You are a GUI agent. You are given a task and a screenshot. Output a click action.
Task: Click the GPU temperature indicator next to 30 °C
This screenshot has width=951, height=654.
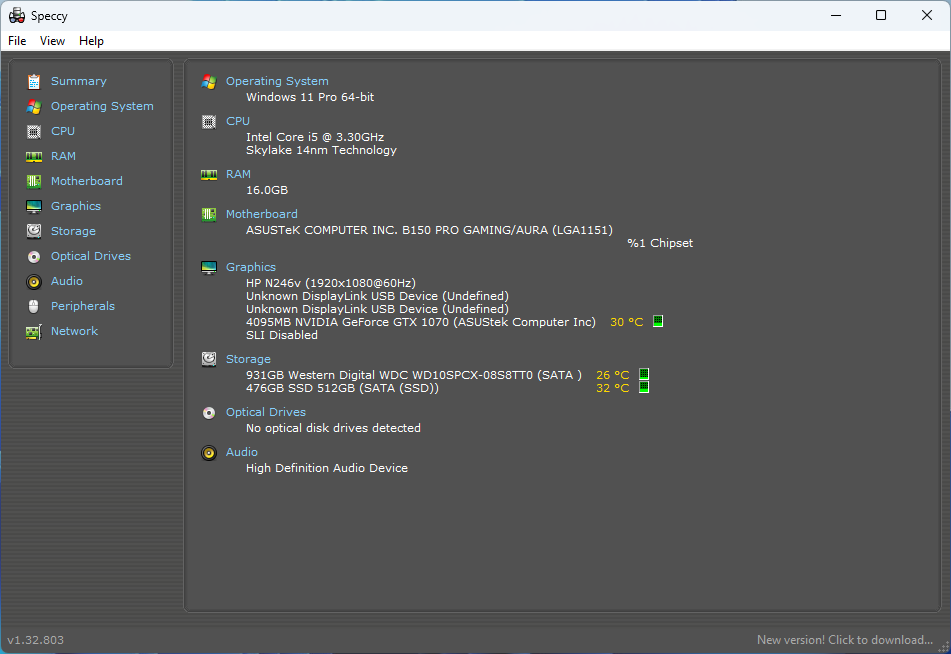[x=657, y=321]
